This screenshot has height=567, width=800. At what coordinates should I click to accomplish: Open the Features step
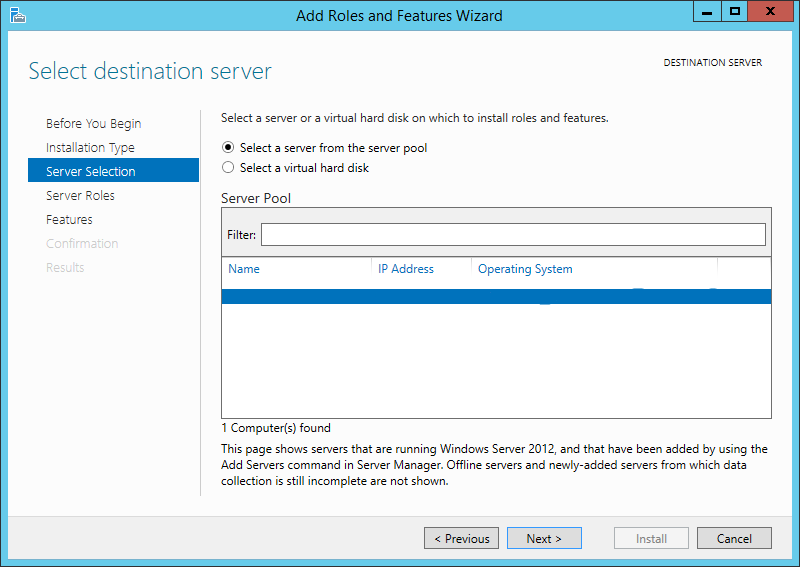[69, 219]
